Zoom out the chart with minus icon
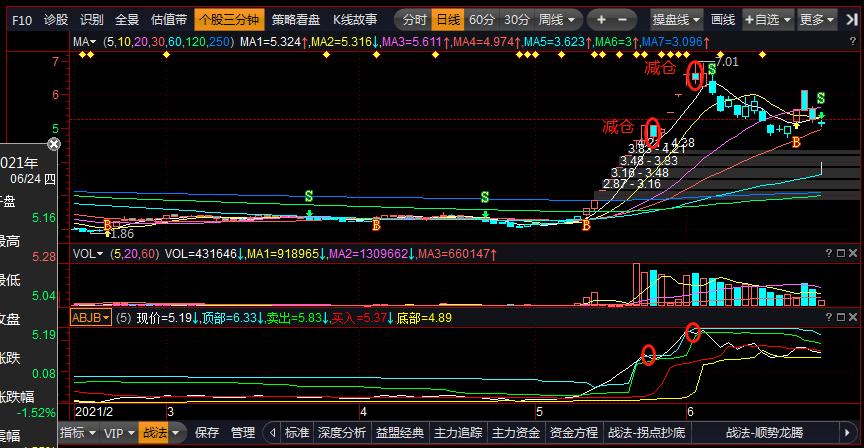The image size is (864, 448). click(x=623, y=20)
